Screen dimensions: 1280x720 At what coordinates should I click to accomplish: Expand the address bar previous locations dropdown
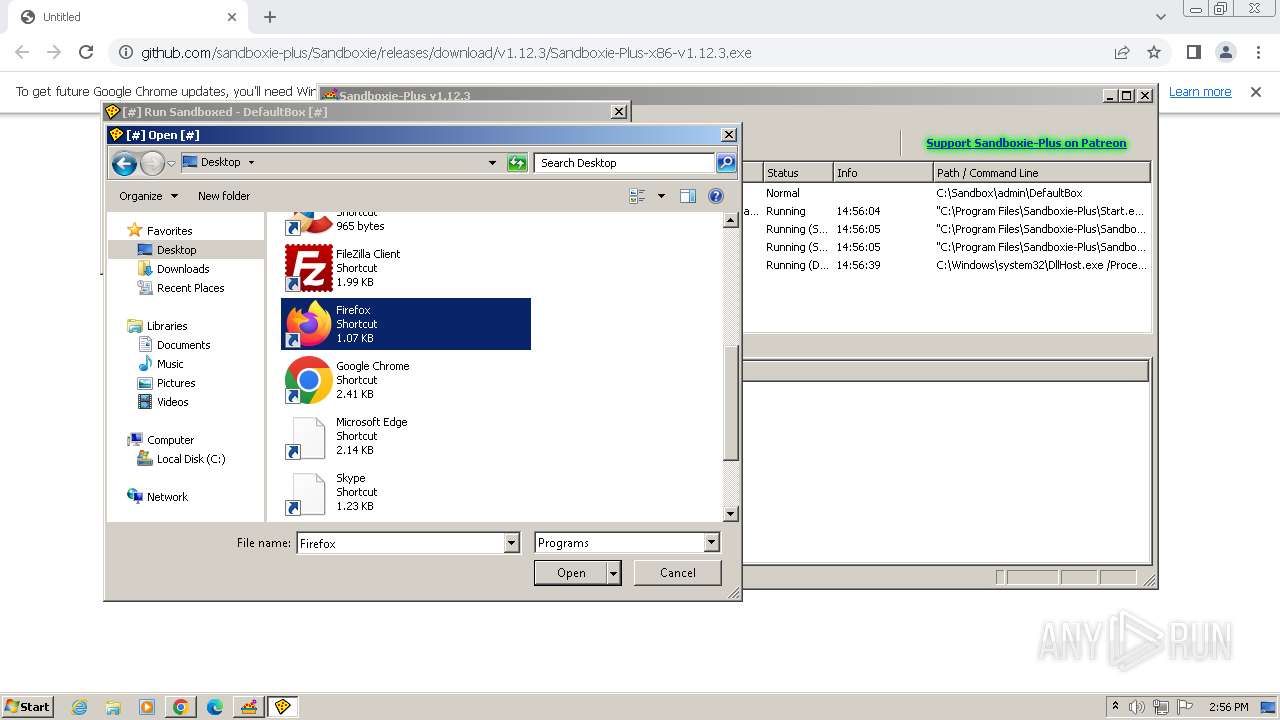click(492, 163)
